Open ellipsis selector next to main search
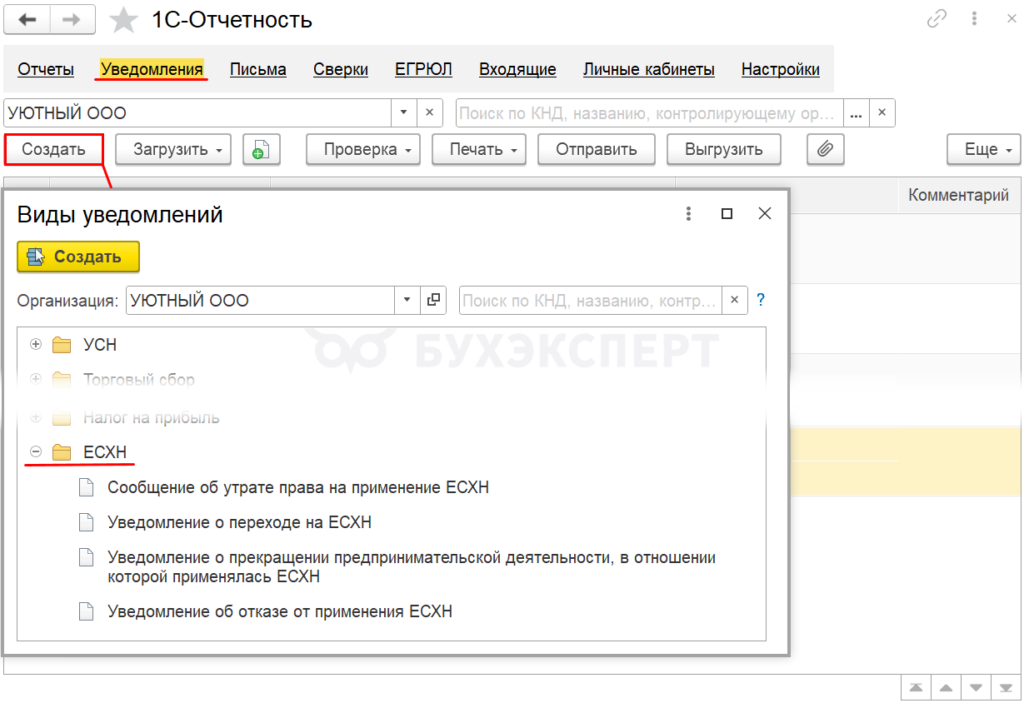Viewport: 1024px width, 703px height. click(856, 113)
